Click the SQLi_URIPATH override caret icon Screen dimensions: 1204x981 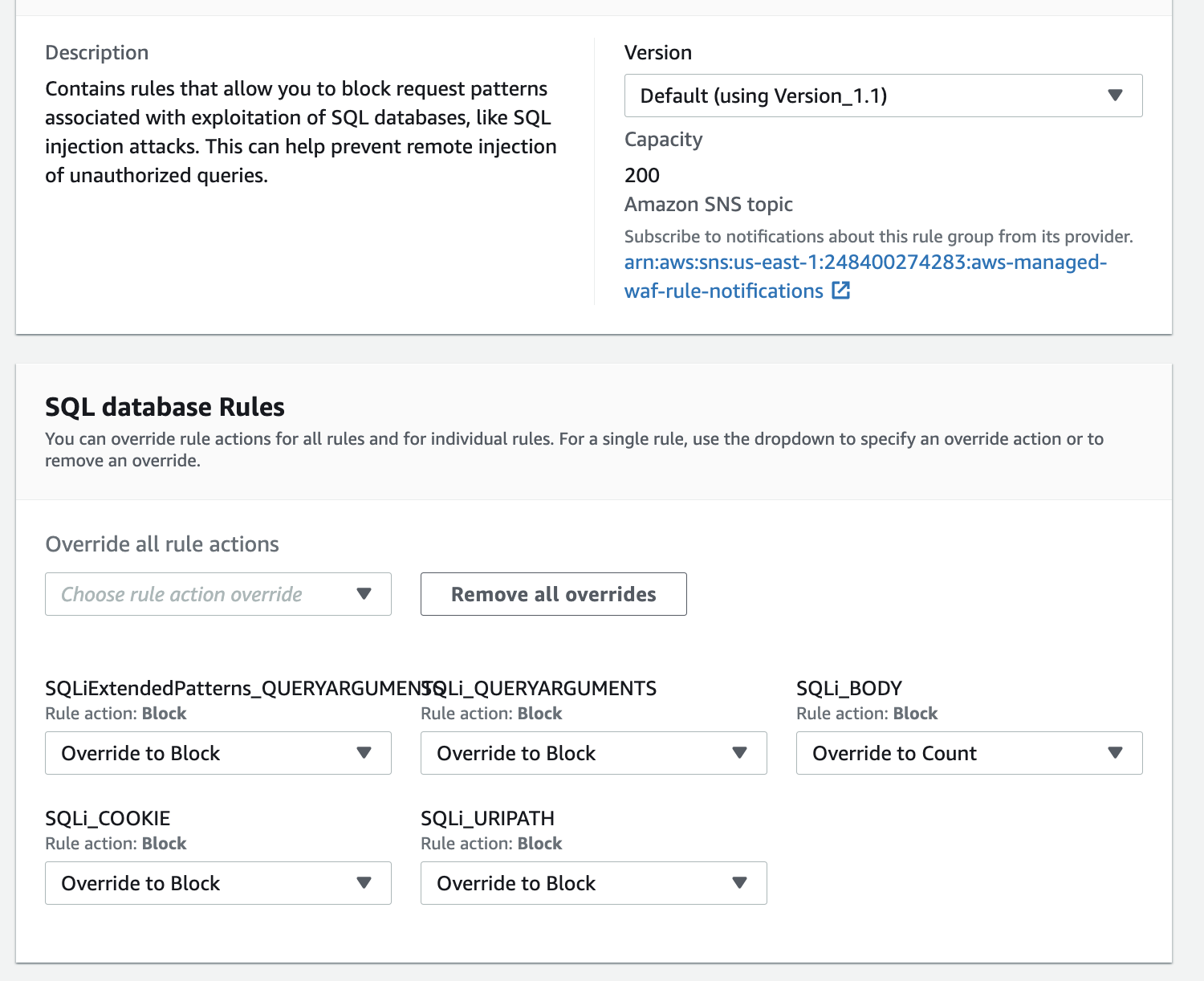click(x=739, y=883)
